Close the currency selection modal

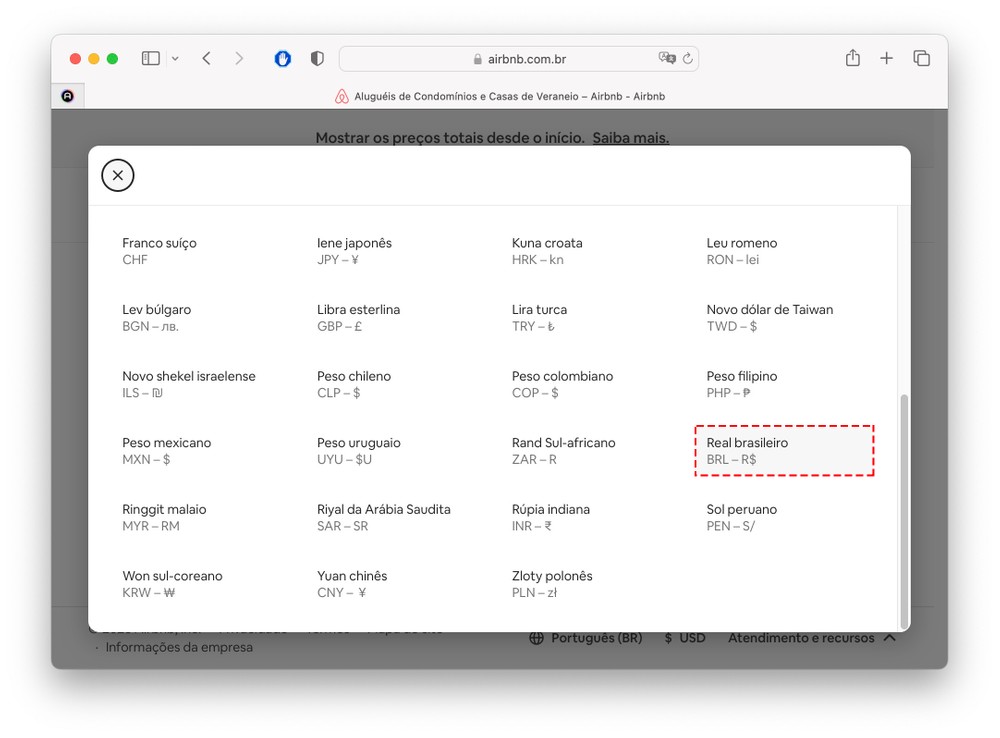click(118, 176)
